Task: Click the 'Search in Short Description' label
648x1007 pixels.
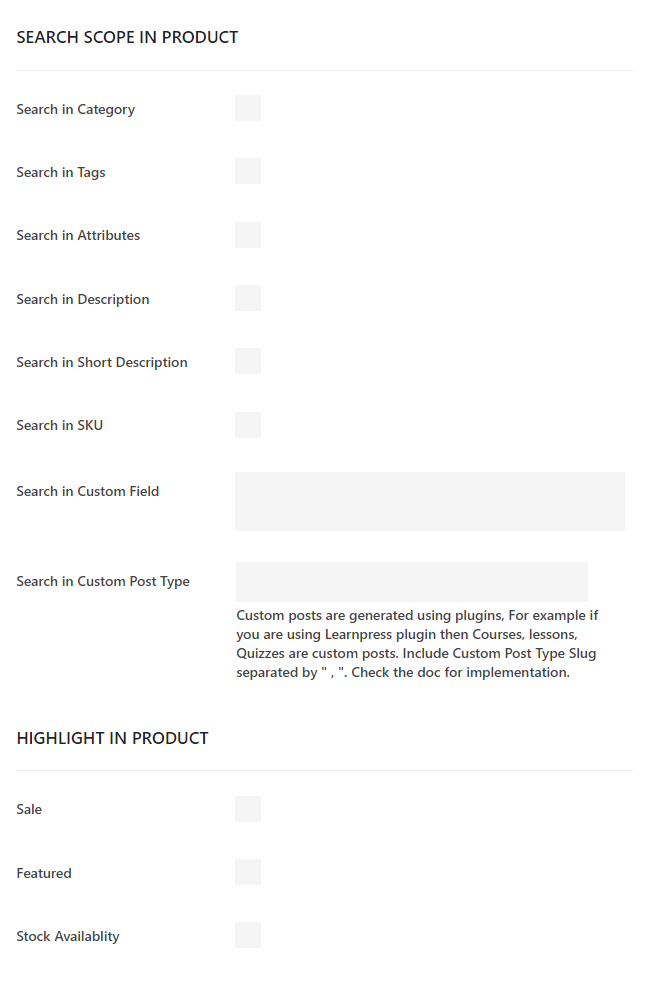Action: pyautogui.click(x=102, y=362)
